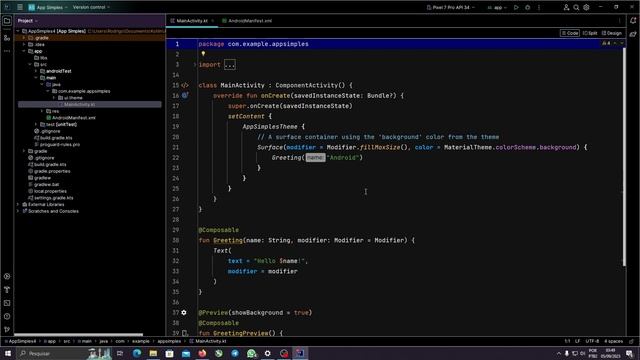This screenshot has width=640, height=360.
Task: Select settings.gradle.kts file
Action: pos(51,198)
